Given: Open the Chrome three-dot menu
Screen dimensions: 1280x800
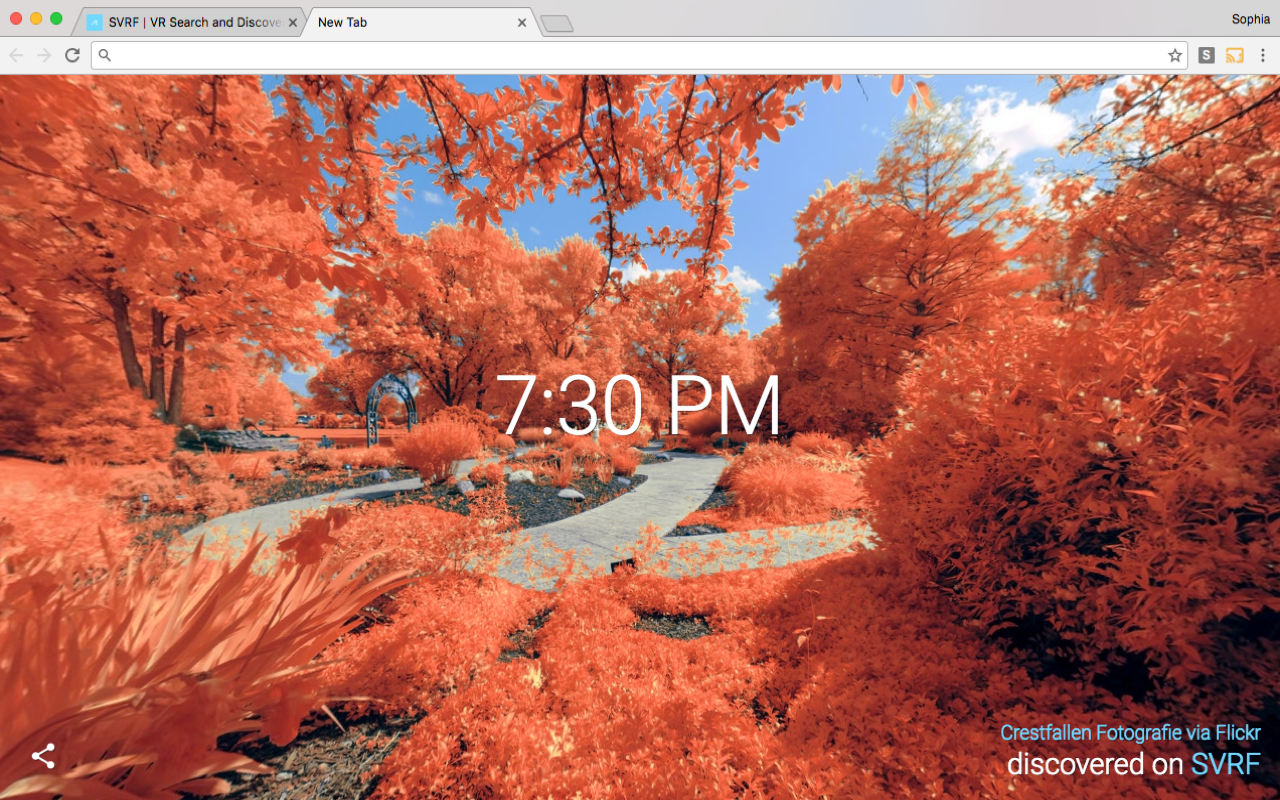Looking at the screenshot, I should coord(1263,56).
